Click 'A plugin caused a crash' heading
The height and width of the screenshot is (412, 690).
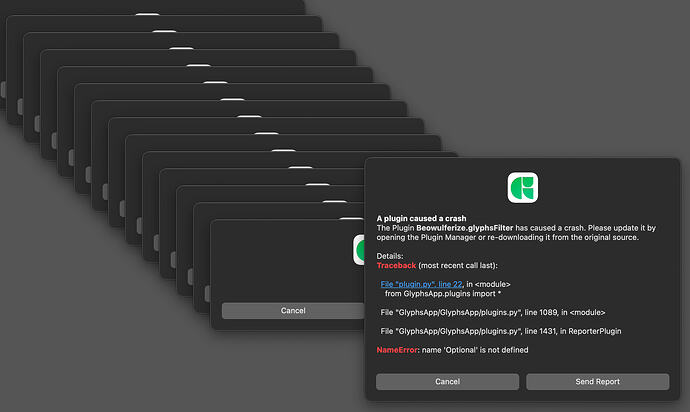click(421, 218)
